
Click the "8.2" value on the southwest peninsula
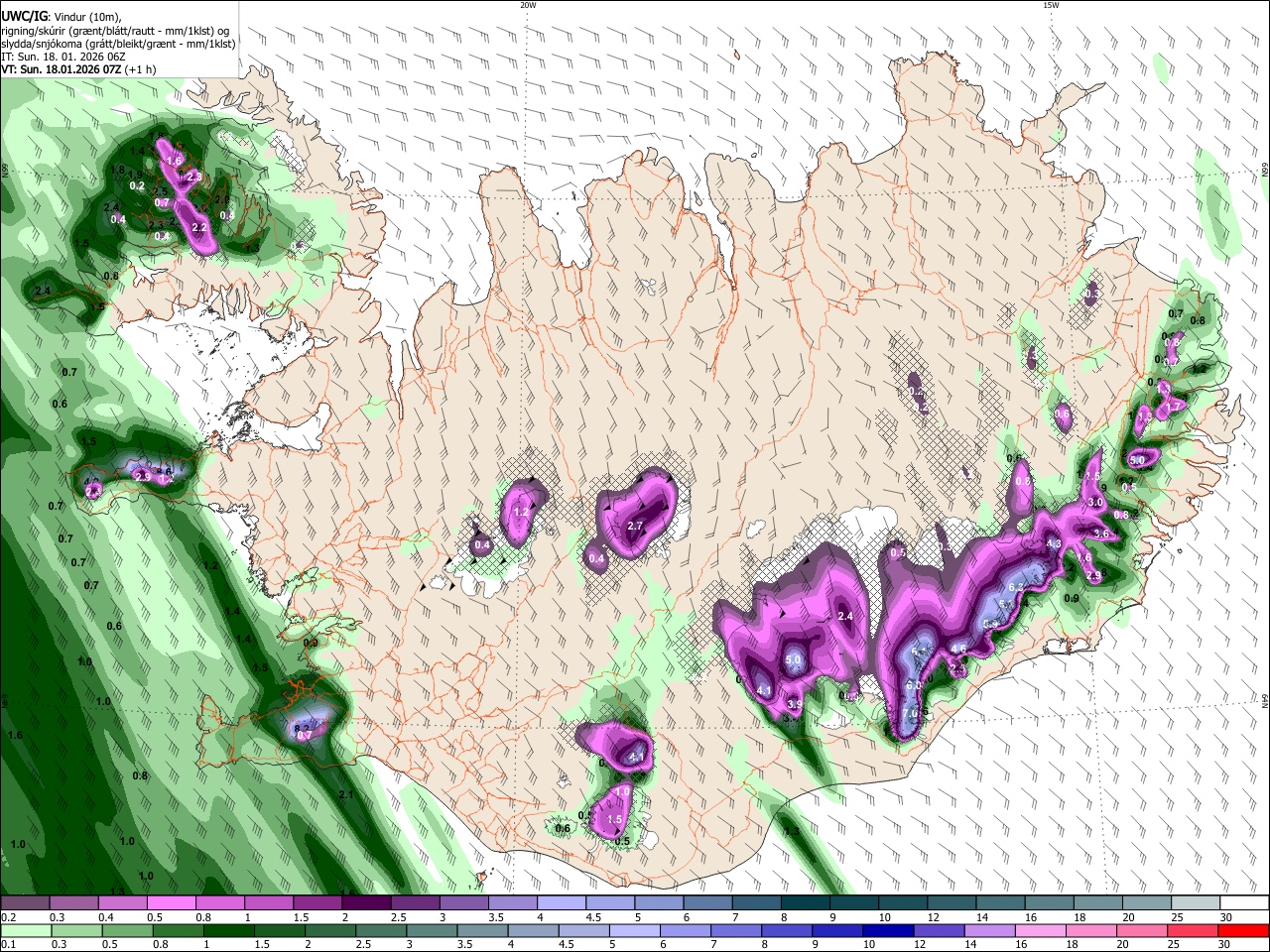303,728
